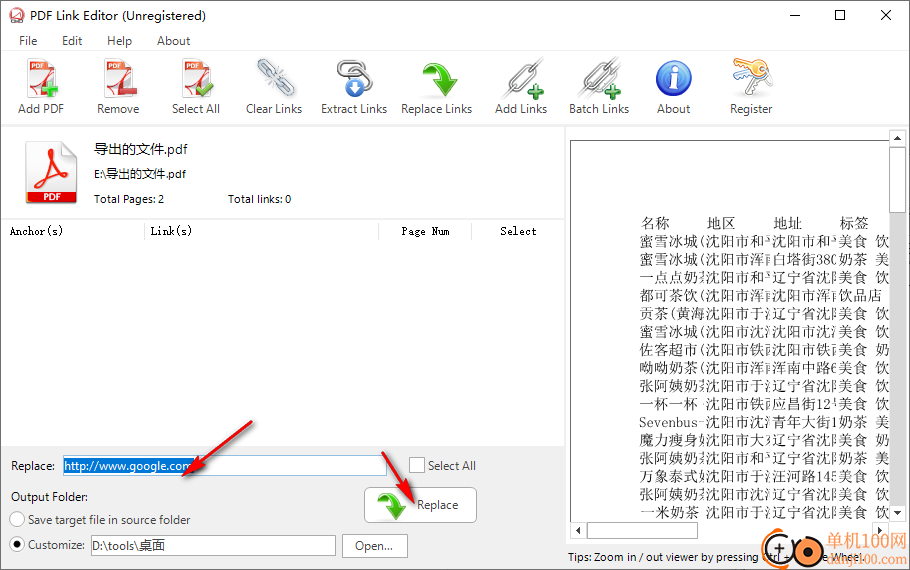Click the preview scroll up arrow

click(x=897, y=138)
